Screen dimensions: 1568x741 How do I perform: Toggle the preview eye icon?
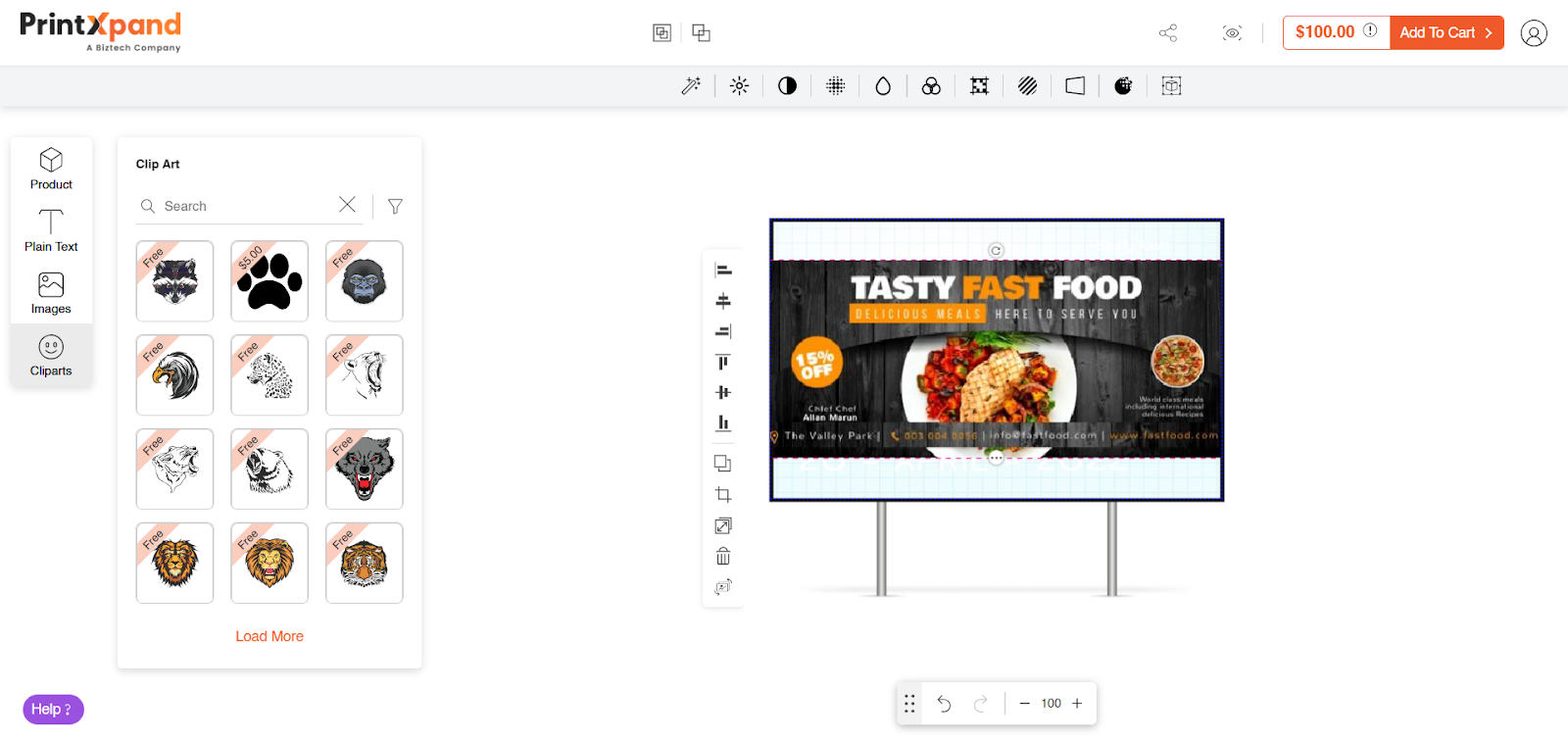coord(1232,33)
